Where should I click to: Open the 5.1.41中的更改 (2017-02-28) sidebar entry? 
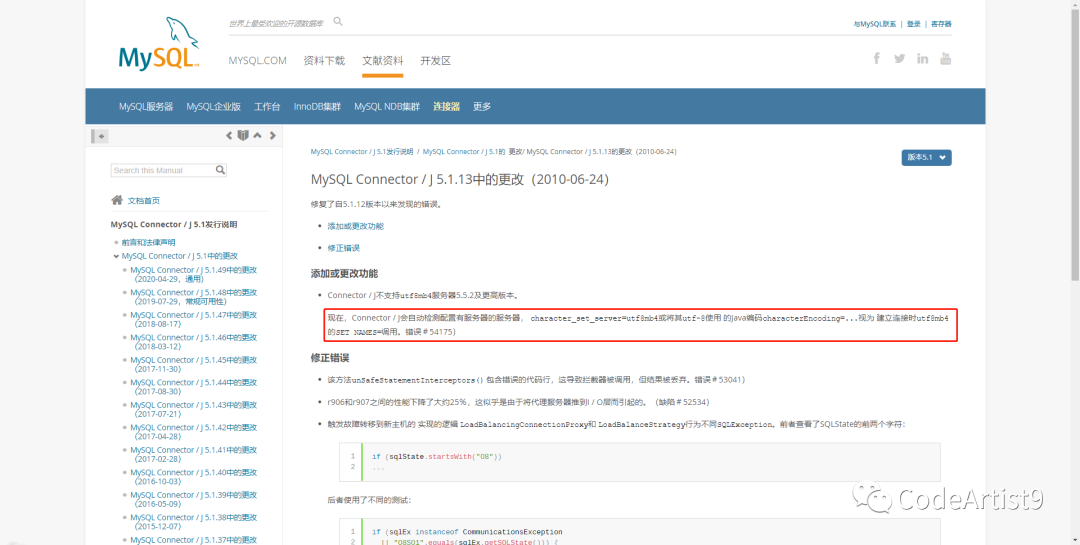[x=194, y=454]
